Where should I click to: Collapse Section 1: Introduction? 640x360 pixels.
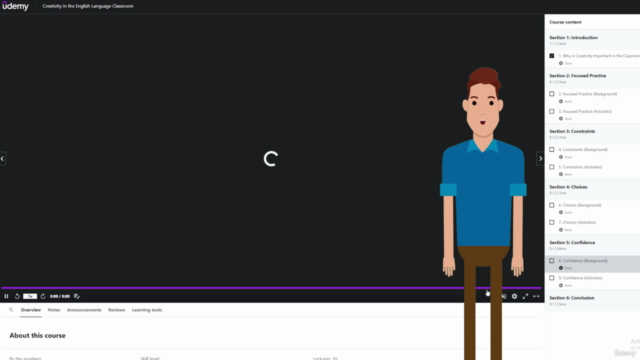(592, 40)
